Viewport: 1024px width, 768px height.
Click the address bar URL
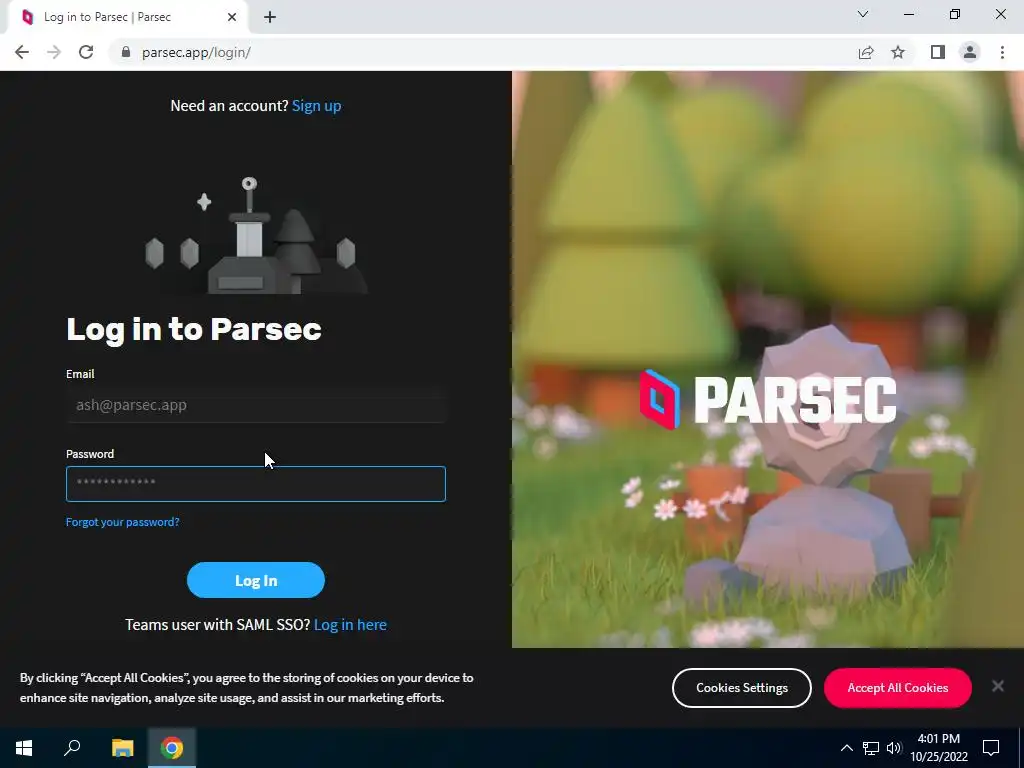point(196,52)
